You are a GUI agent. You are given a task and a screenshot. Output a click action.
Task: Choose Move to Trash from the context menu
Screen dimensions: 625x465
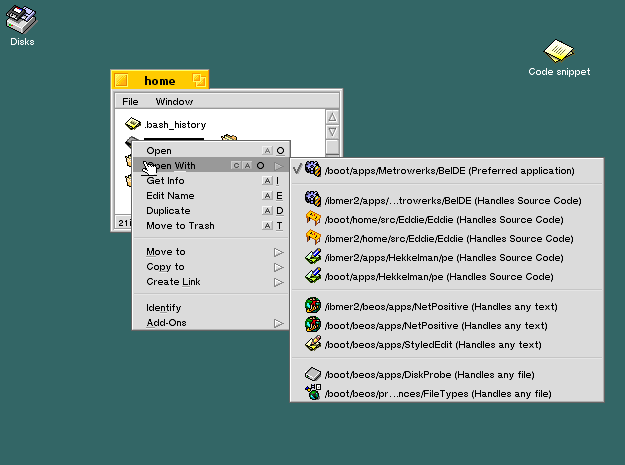(210, 226)
